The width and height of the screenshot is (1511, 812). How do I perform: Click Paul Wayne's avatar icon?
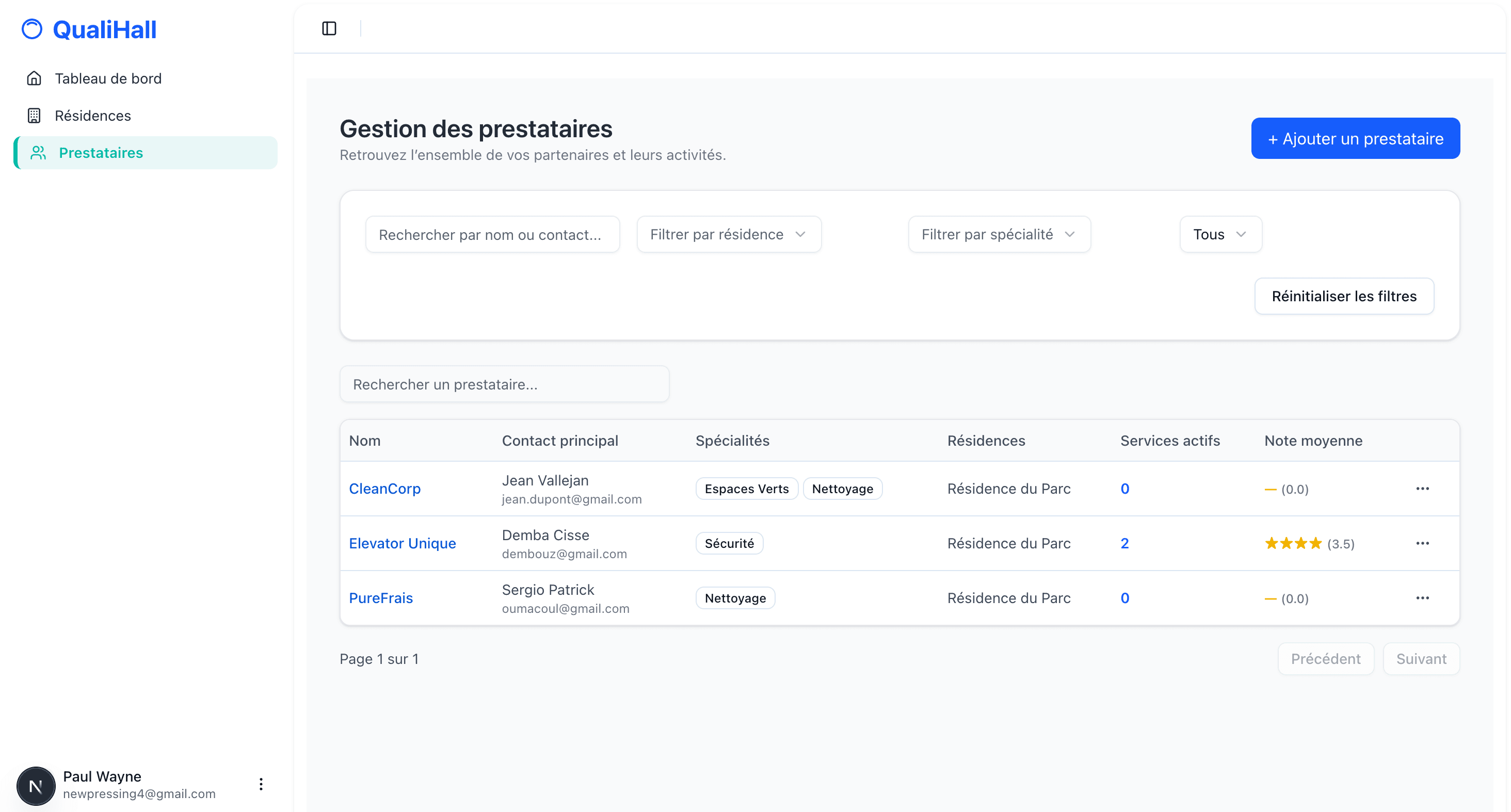point(35,785)
